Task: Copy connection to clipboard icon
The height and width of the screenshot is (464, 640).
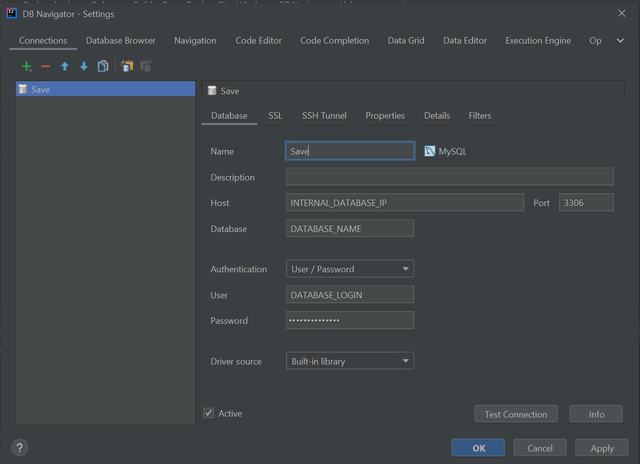Action: [x=127, y=66]
